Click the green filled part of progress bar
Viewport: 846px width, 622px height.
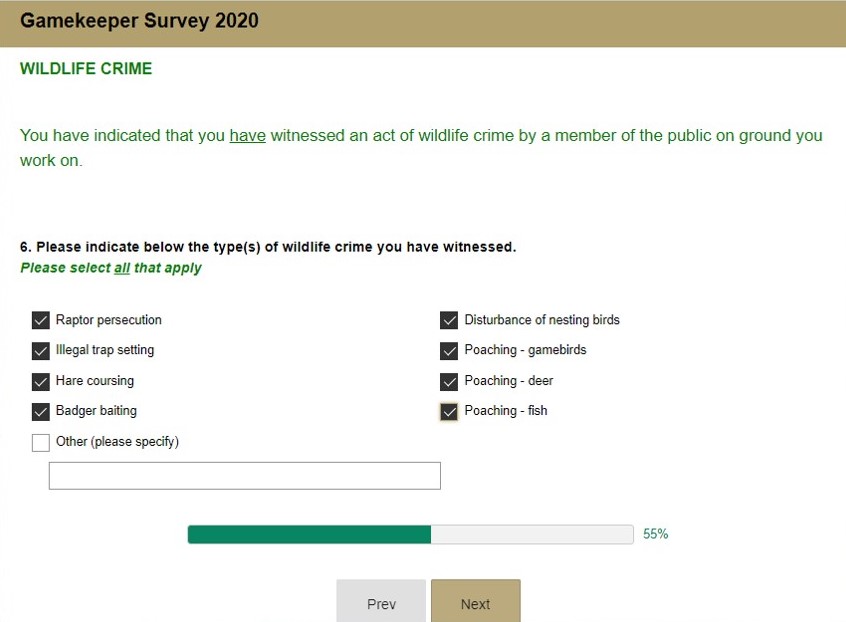pos(309,535)
